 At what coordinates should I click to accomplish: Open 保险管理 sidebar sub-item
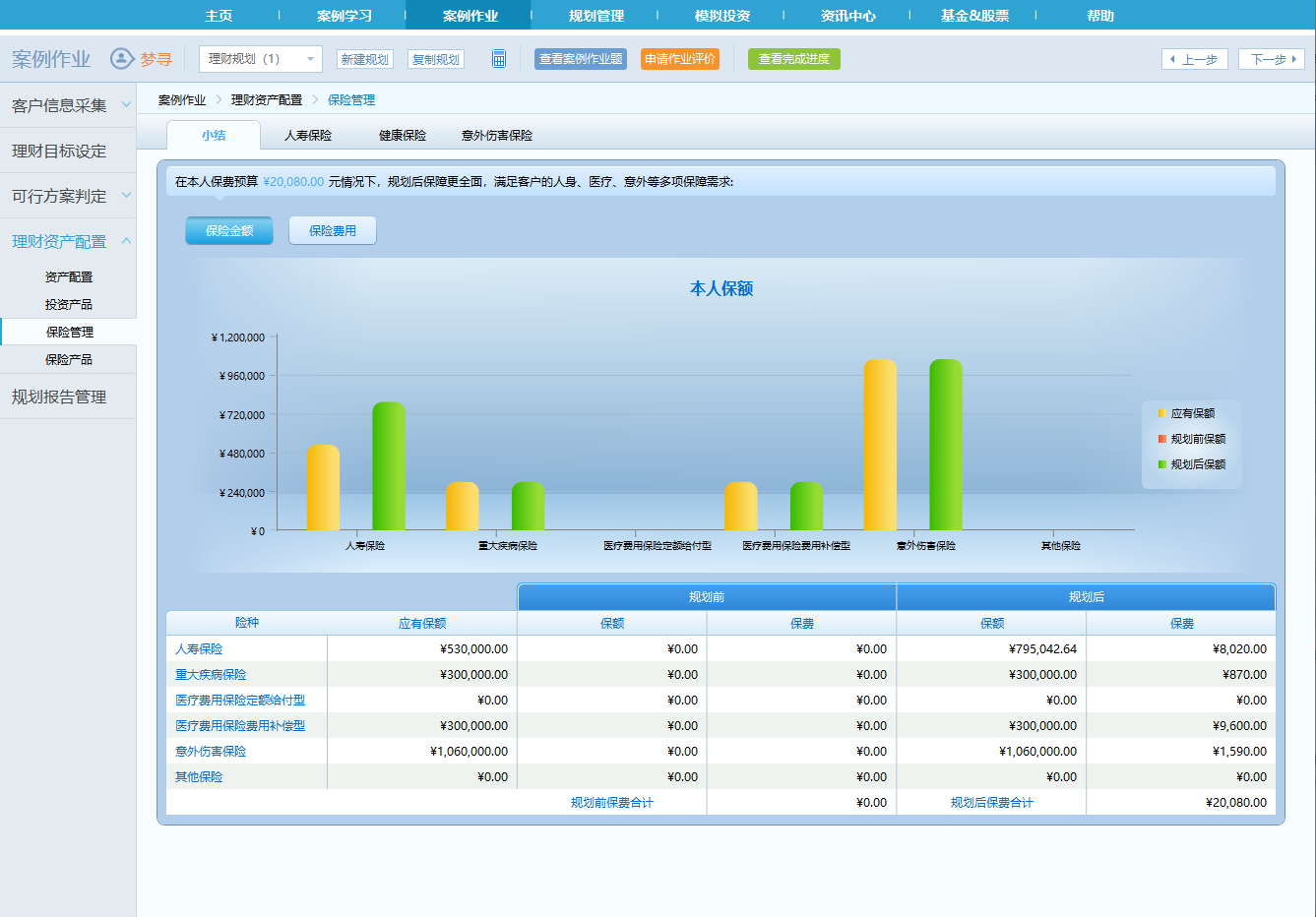point(69,333)
